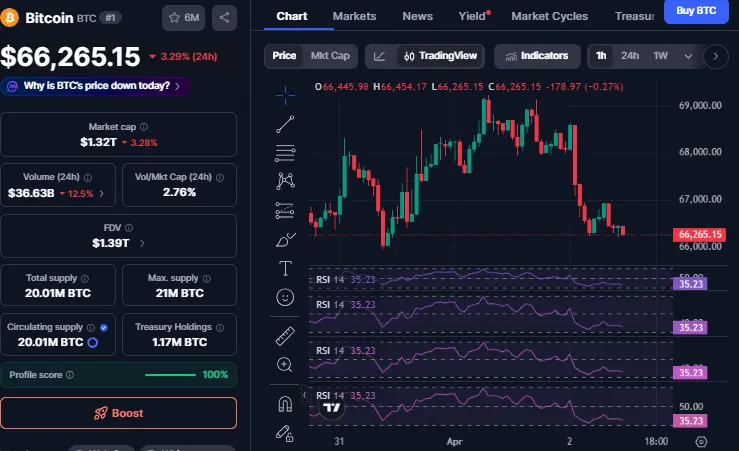Image resolution: width=739 pixels, height=451 pixels.
Task: Open the emoji icons tool
Action: [x=285, y=297]
